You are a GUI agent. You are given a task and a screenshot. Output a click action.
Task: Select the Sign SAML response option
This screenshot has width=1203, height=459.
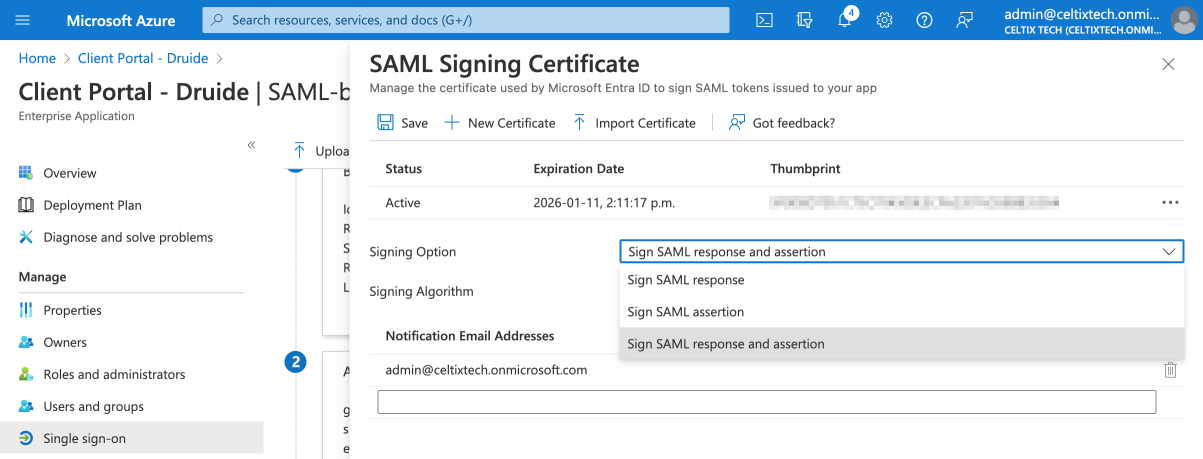click(686, 280)
